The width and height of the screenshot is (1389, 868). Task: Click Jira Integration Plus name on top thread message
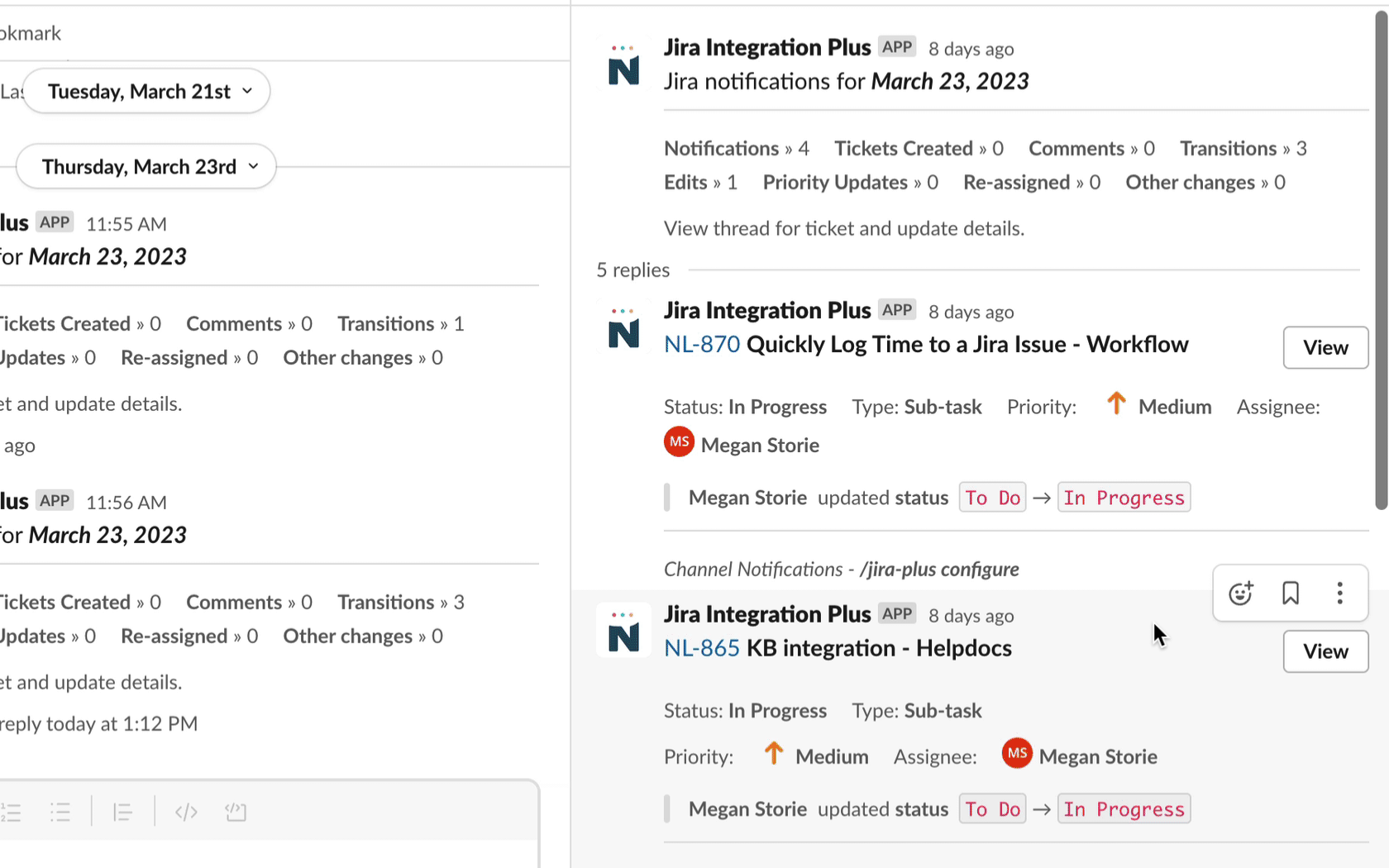pyautogui.click(x=767, y=47)
